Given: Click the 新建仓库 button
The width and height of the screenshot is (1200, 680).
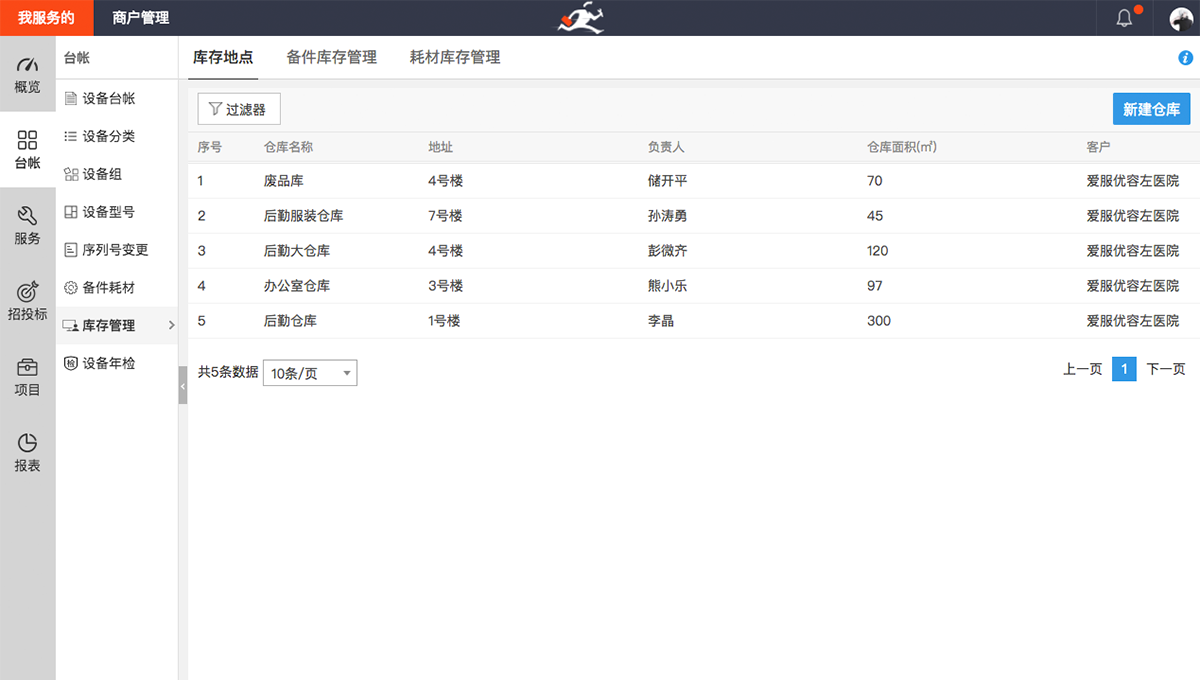Looking at the screenshot, I should (x=1151, y=109).
